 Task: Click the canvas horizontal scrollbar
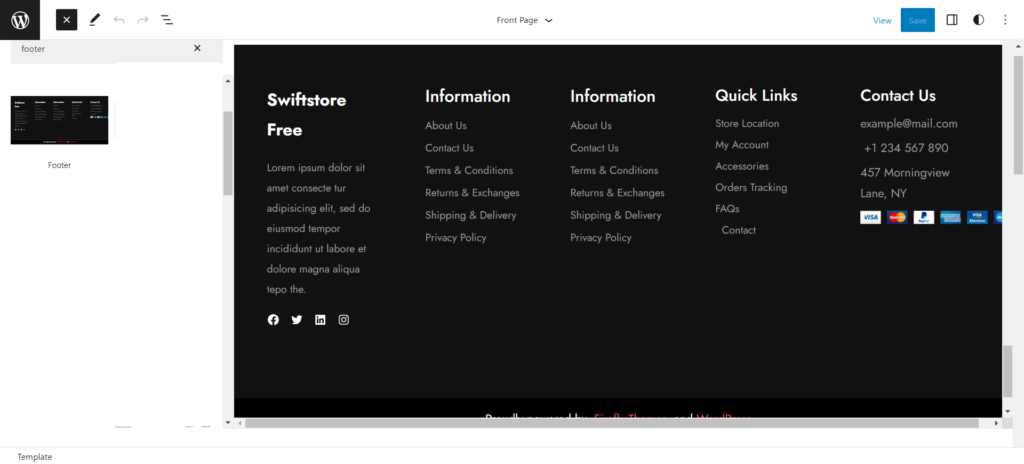(611, 423)
